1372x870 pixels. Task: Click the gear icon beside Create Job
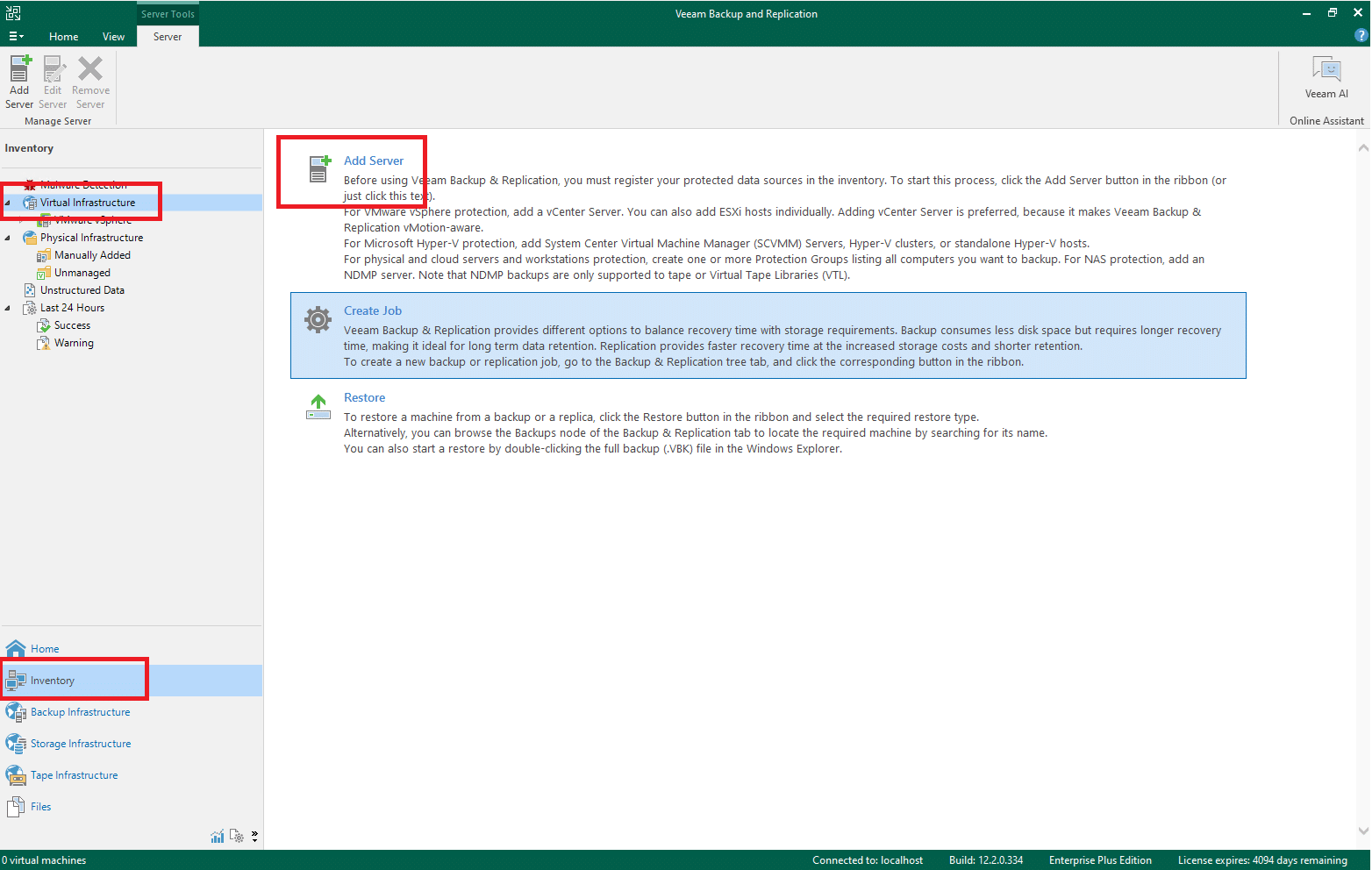(318, 320)
